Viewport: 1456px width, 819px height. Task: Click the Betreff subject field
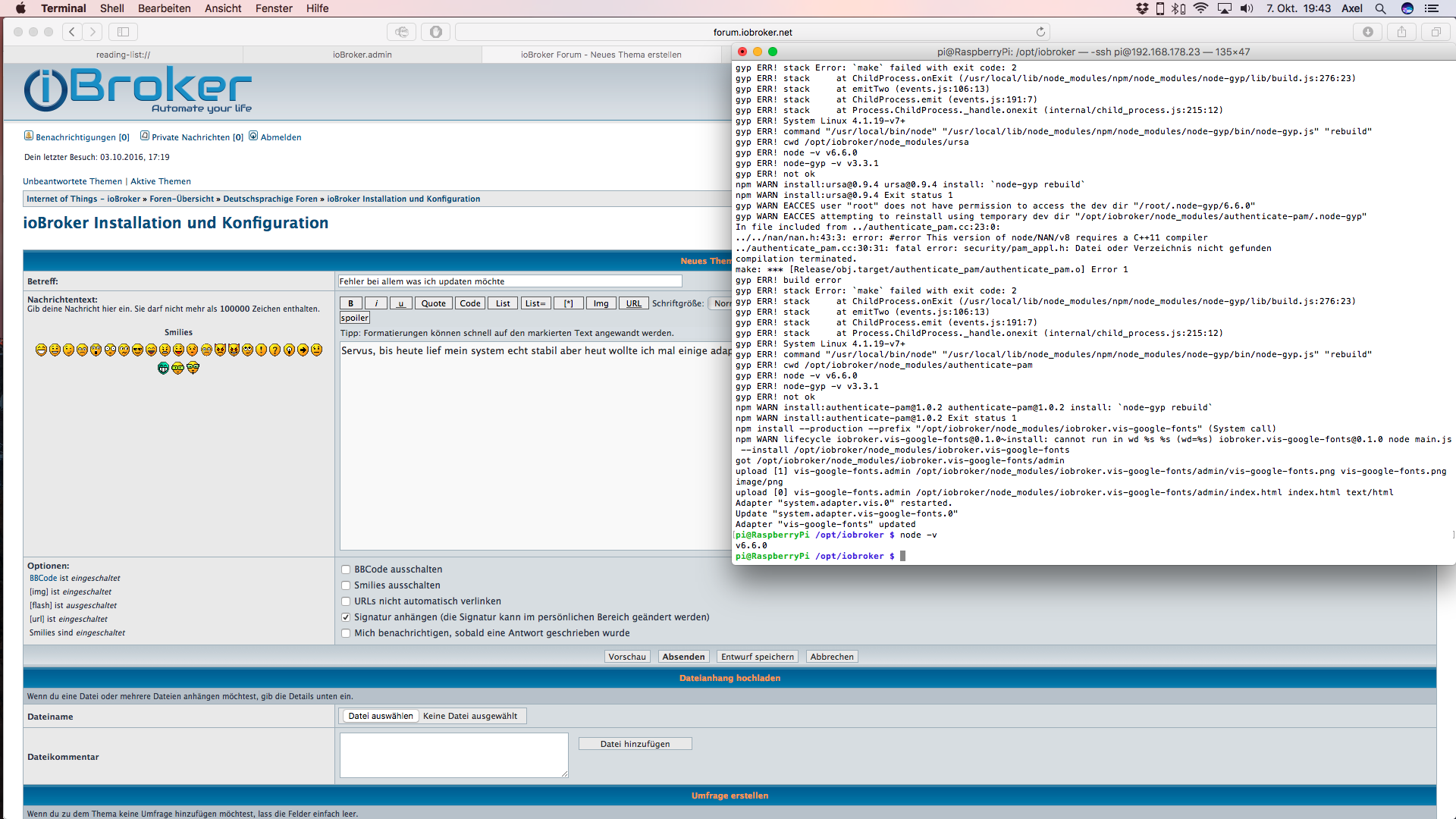coord(510,281)
